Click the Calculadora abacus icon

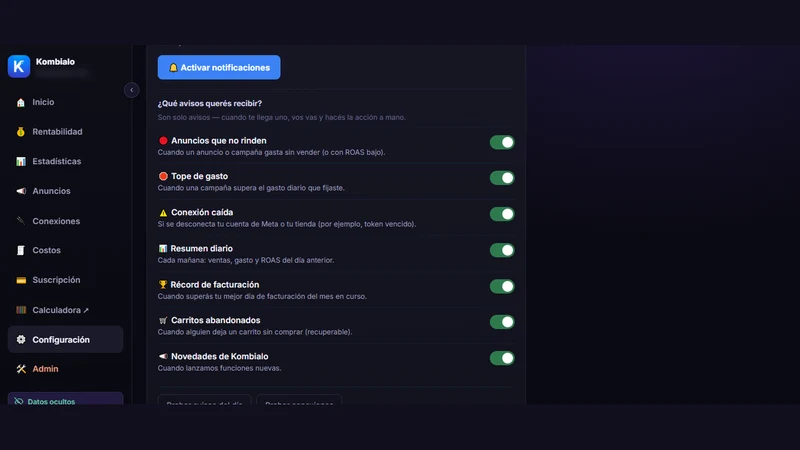20,310
